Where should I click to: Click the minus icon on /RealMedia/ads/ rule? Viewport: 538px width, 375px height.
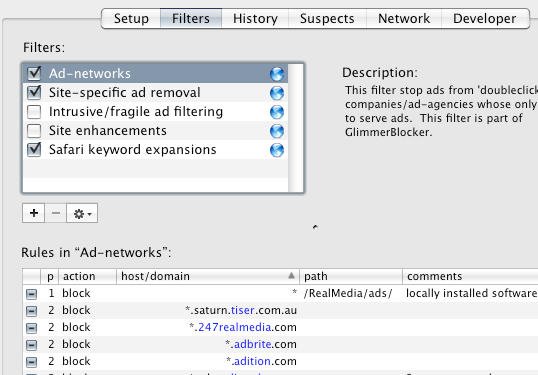click(x=31, y=294)
